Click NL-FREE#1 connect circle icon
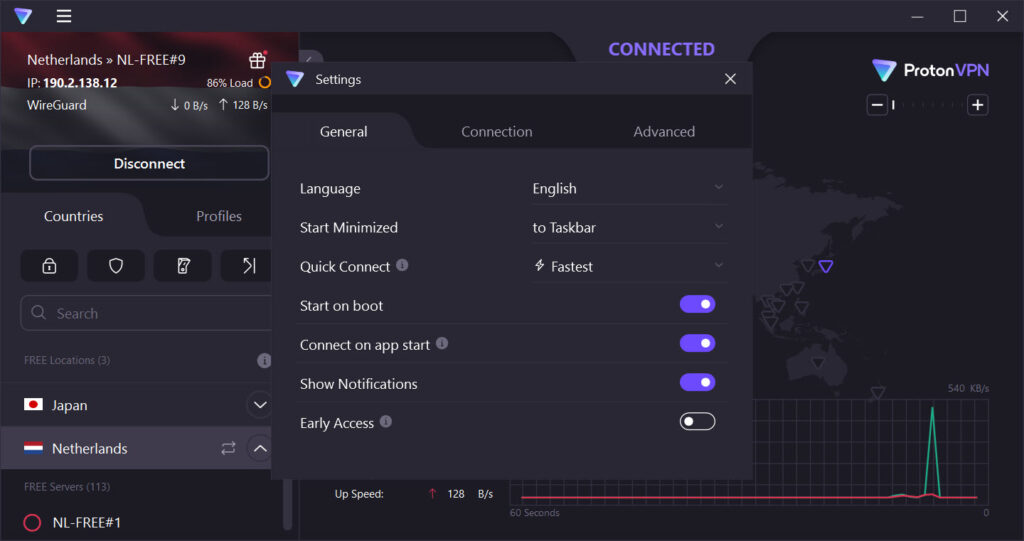 point(32,522)
